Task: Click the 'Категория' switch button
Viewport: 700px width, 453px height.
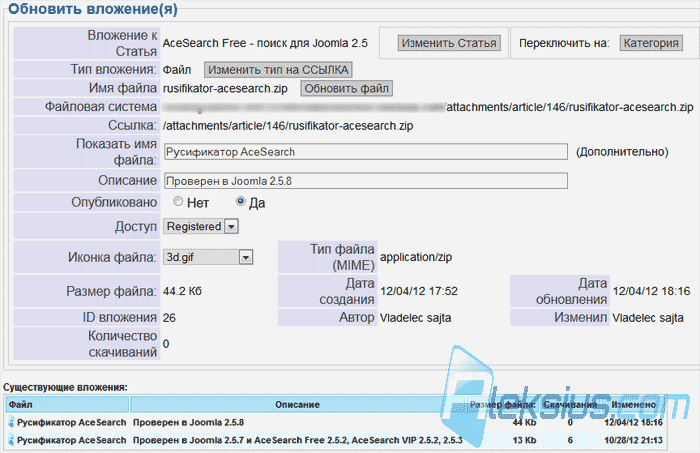Action: [x=651, y=43]
